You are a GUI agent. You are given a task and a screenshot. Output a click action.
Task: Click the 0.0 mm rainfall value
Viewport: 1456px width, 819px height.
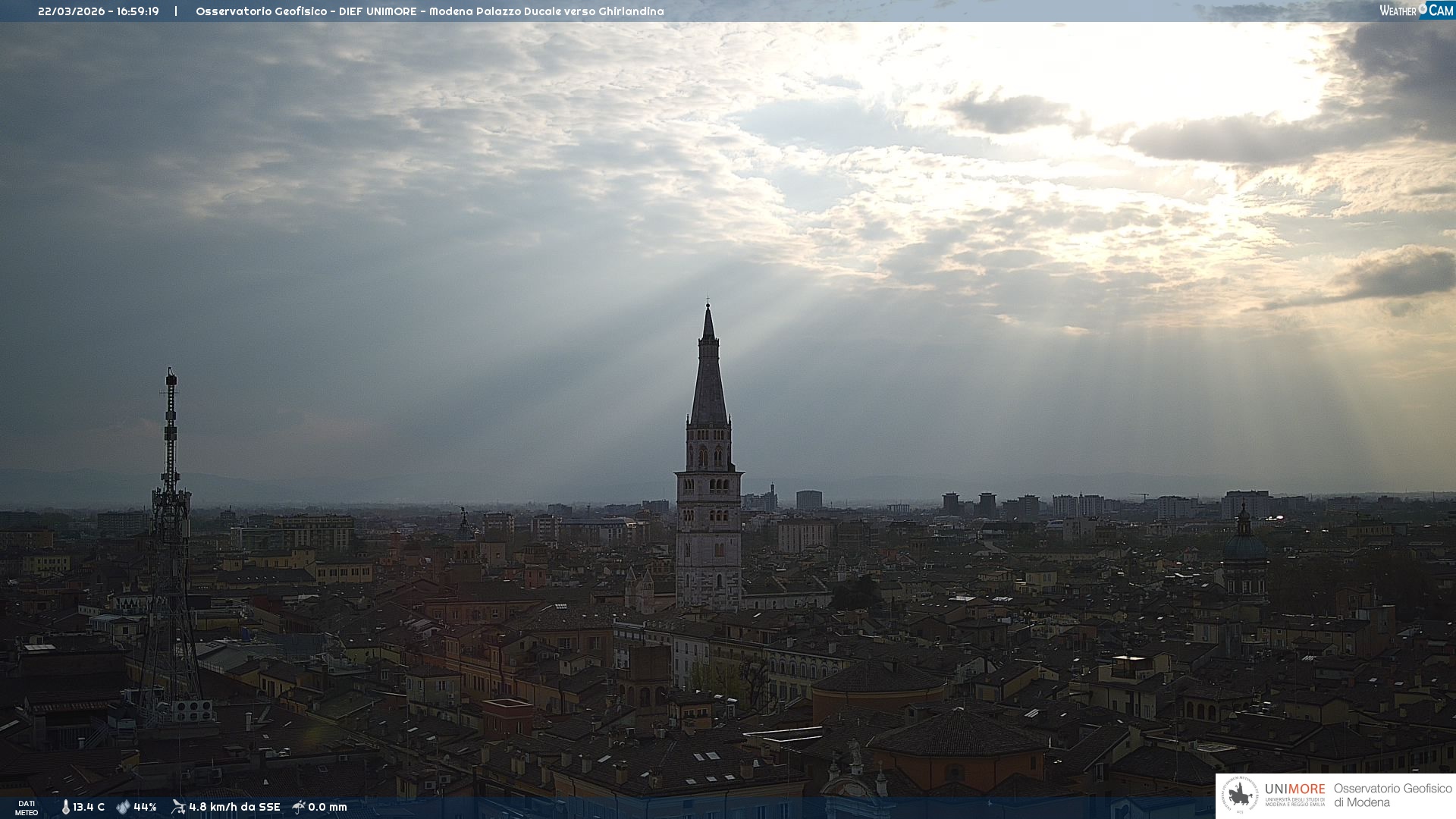[328, 807]
